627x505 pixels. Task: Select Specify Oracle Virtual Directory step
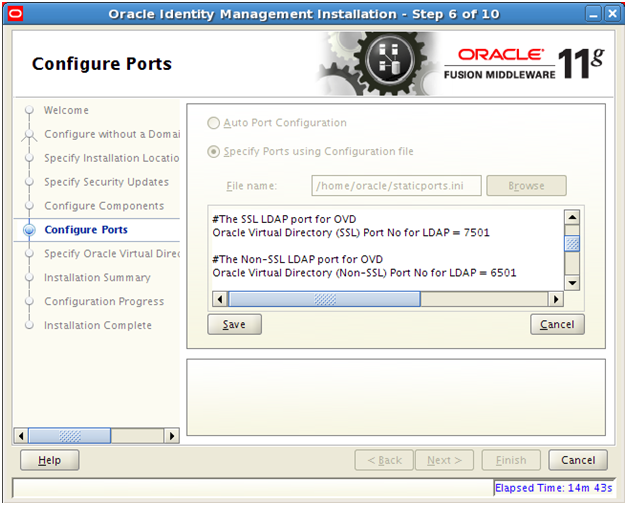coord(112,254)
